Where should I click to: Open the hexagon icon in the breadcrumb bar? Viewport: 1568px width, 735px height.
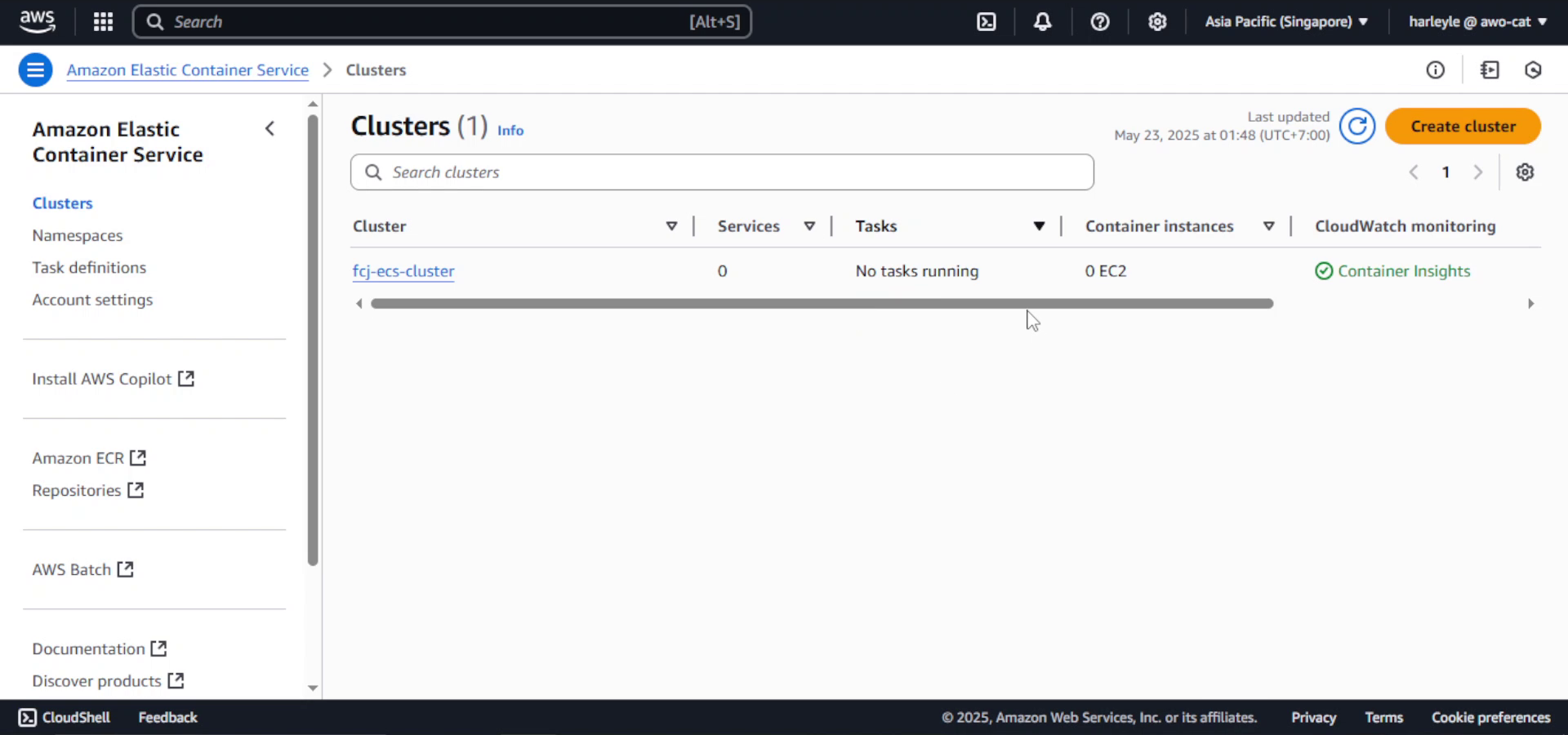1533,70
